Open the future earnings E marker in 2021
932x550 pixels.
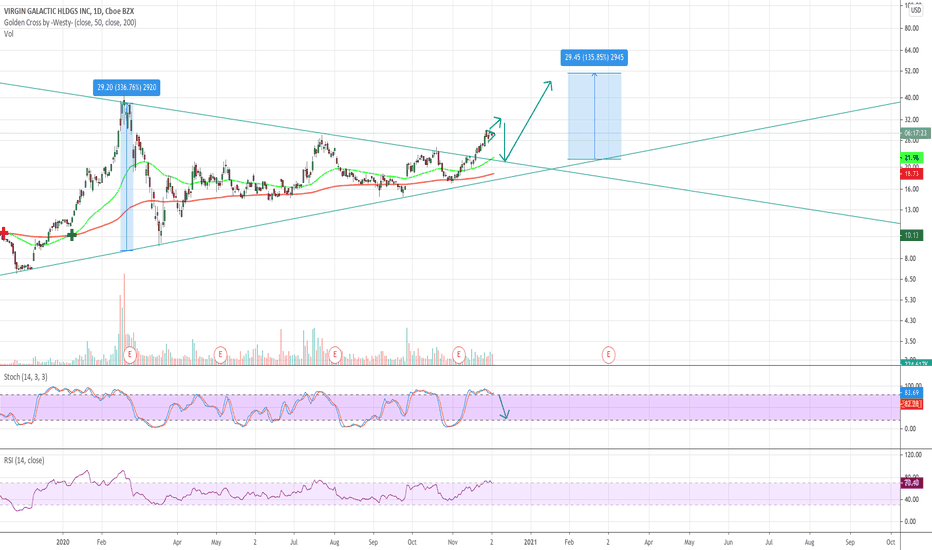coord(608,356)
